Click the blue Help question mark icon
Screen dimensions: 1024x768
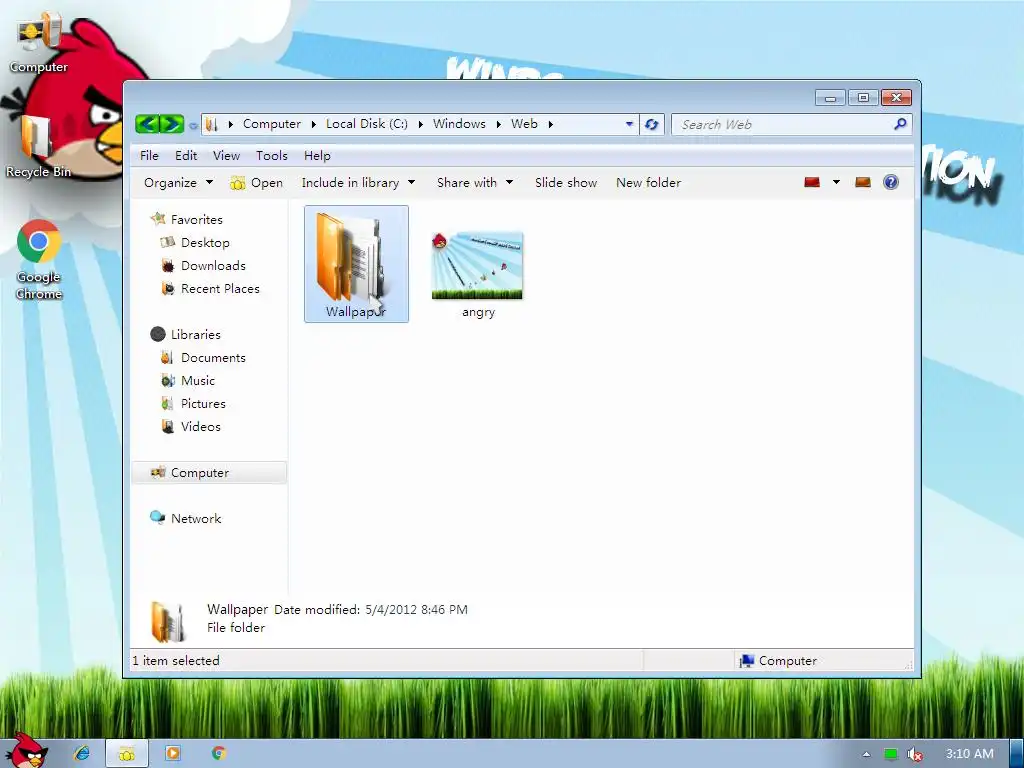(890, 182)
